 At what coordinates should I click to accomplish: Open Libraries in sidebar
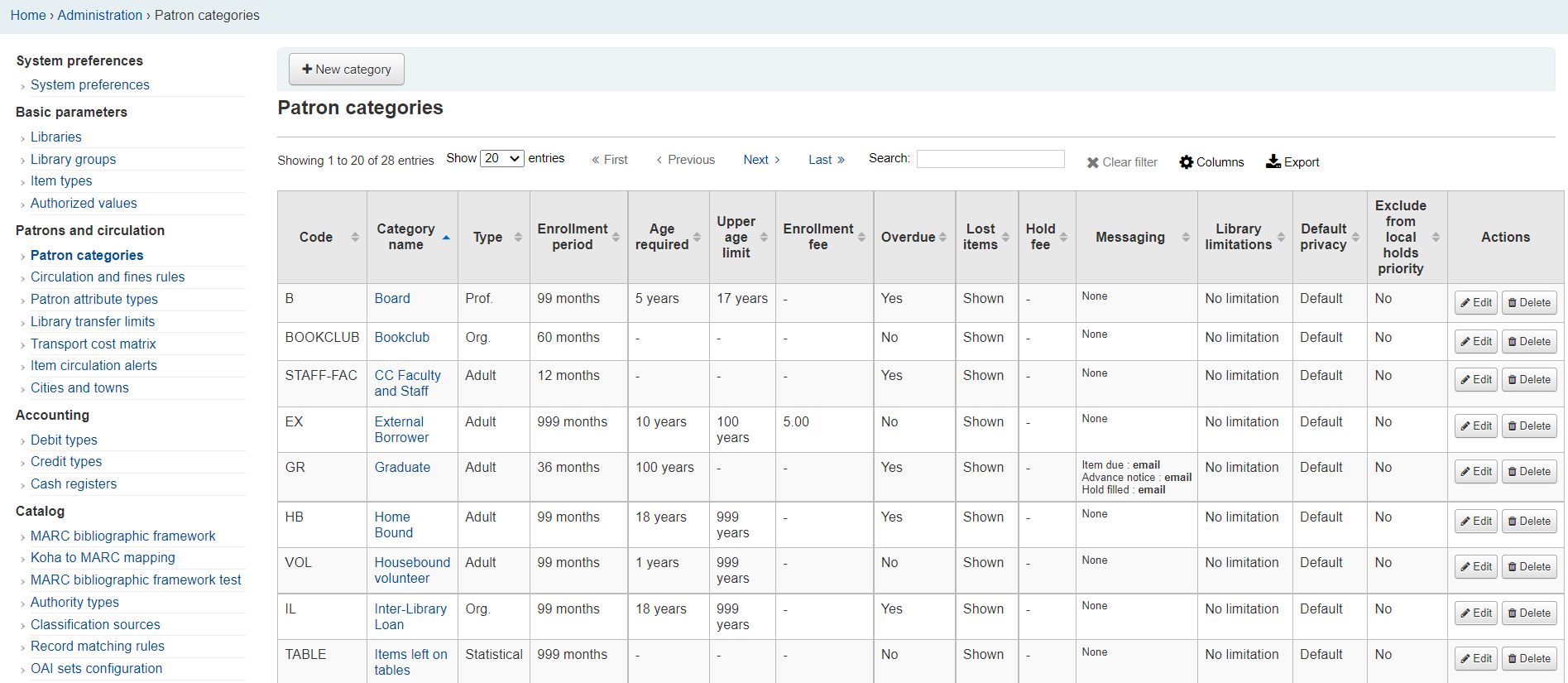(x=56, y=137)
